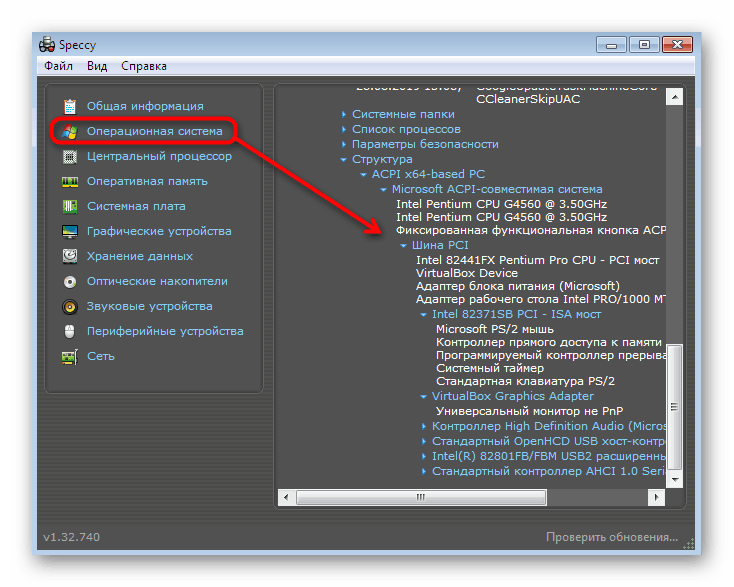Click the hard drive icon for Хранение данных
This screenshot has height=587, width=734.
point(70,256)
